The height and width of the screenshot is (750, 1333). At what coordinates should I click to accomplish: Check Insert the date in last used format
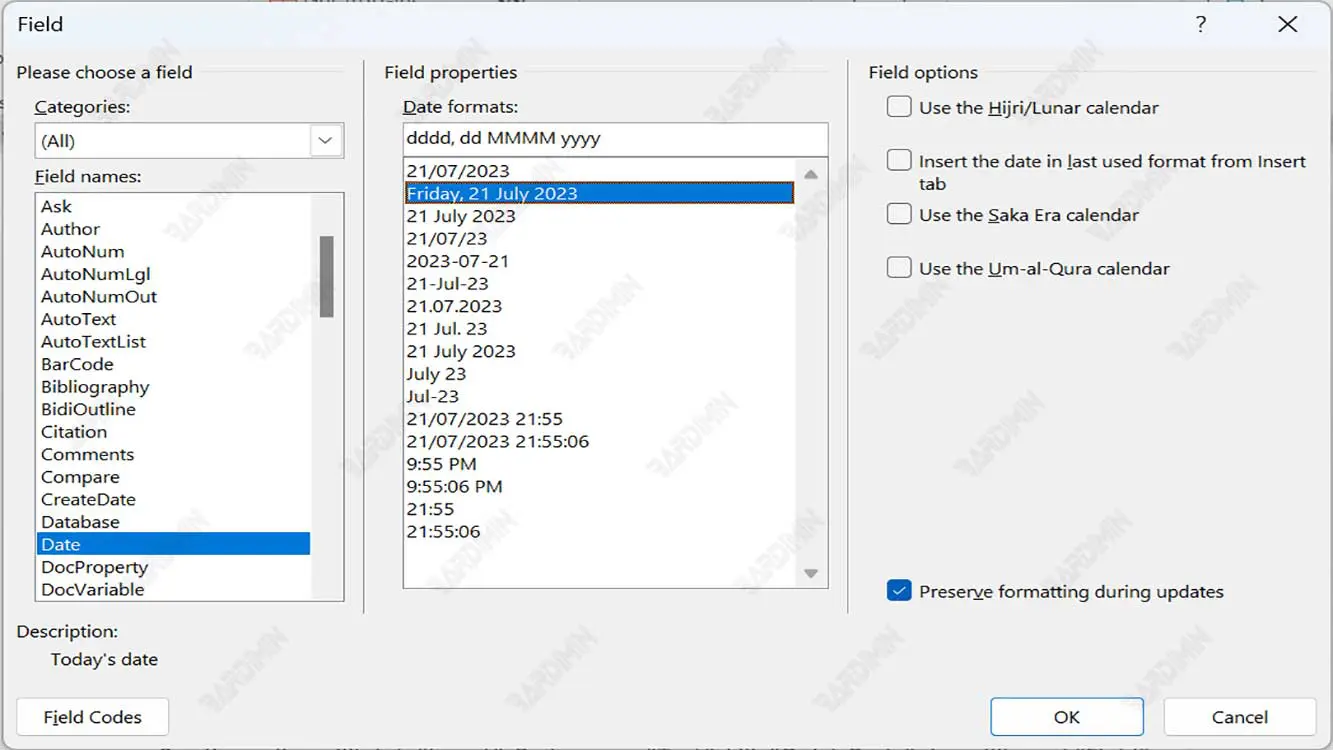[x=899, y=160]
